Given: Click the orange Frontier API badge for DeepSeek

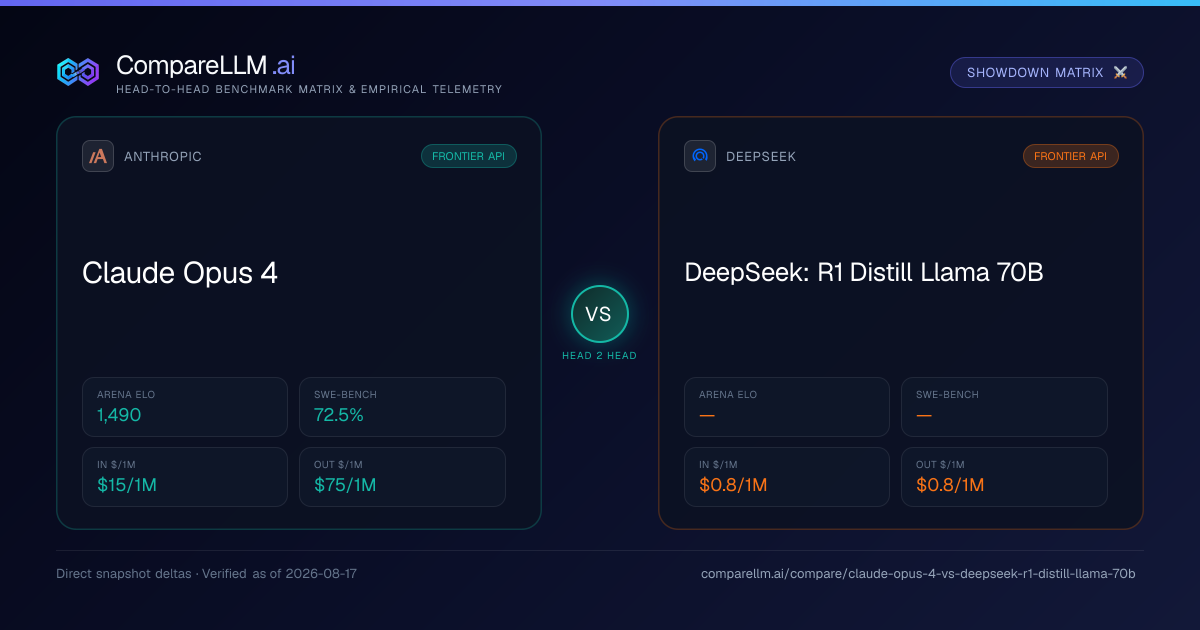Looking at the screenshot, I should [1071, 156].
